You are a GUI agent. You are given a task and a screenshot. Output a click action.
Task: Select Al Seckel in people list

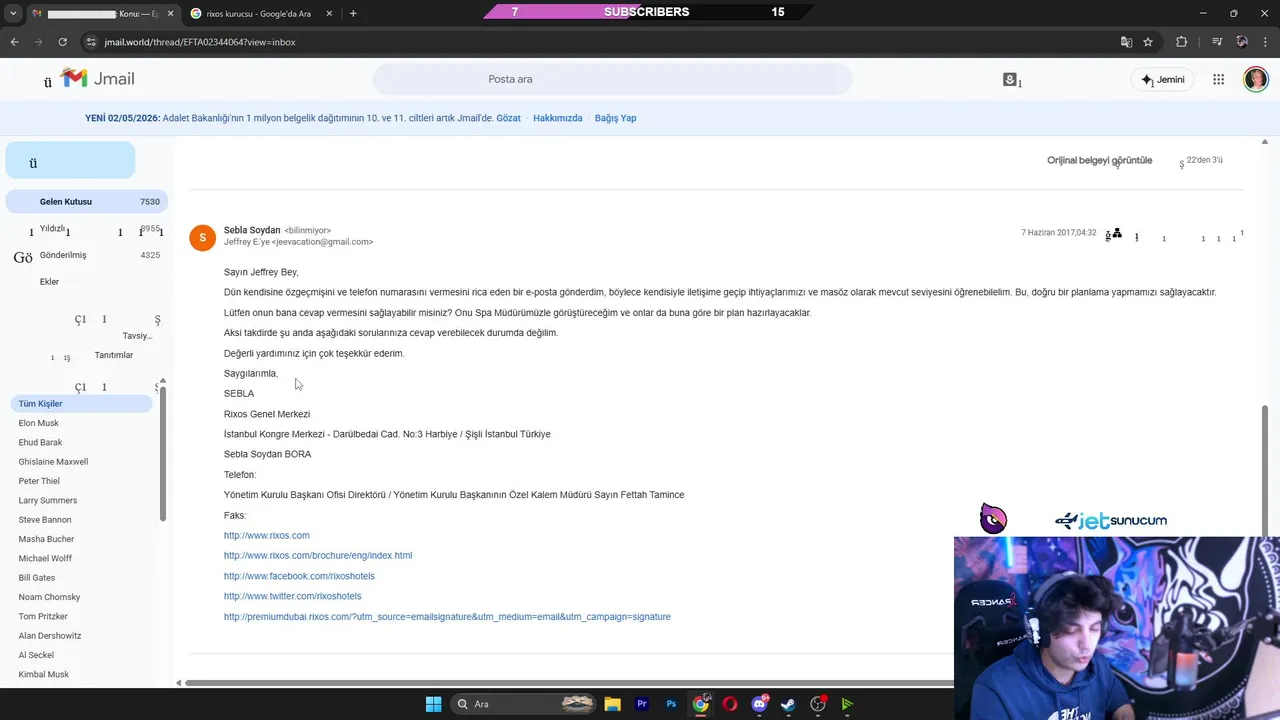click(36, 655)
